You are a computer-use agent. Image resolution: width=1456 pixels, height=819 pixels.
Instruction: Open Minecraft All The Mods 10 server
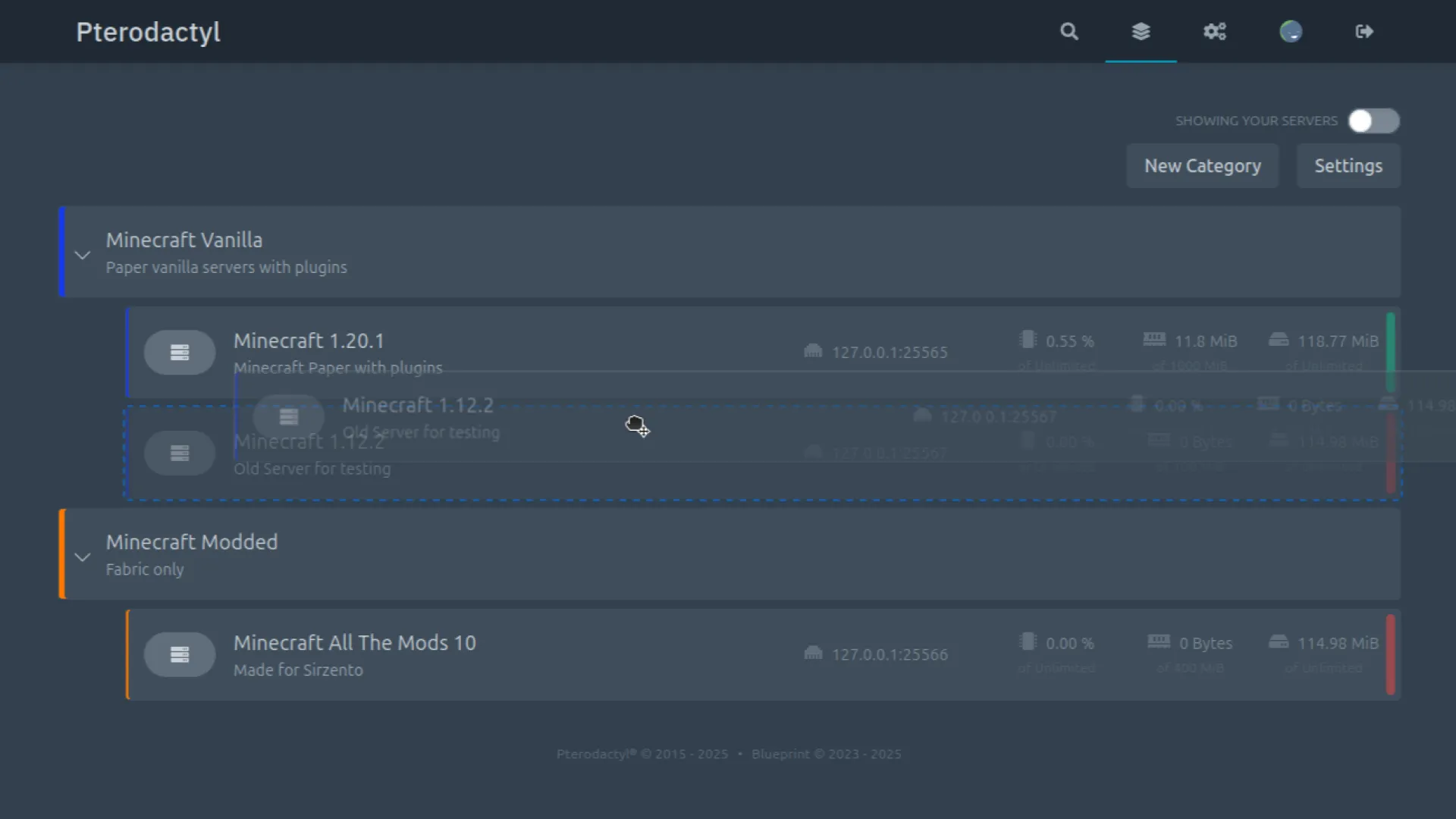(x=354, y=643)
